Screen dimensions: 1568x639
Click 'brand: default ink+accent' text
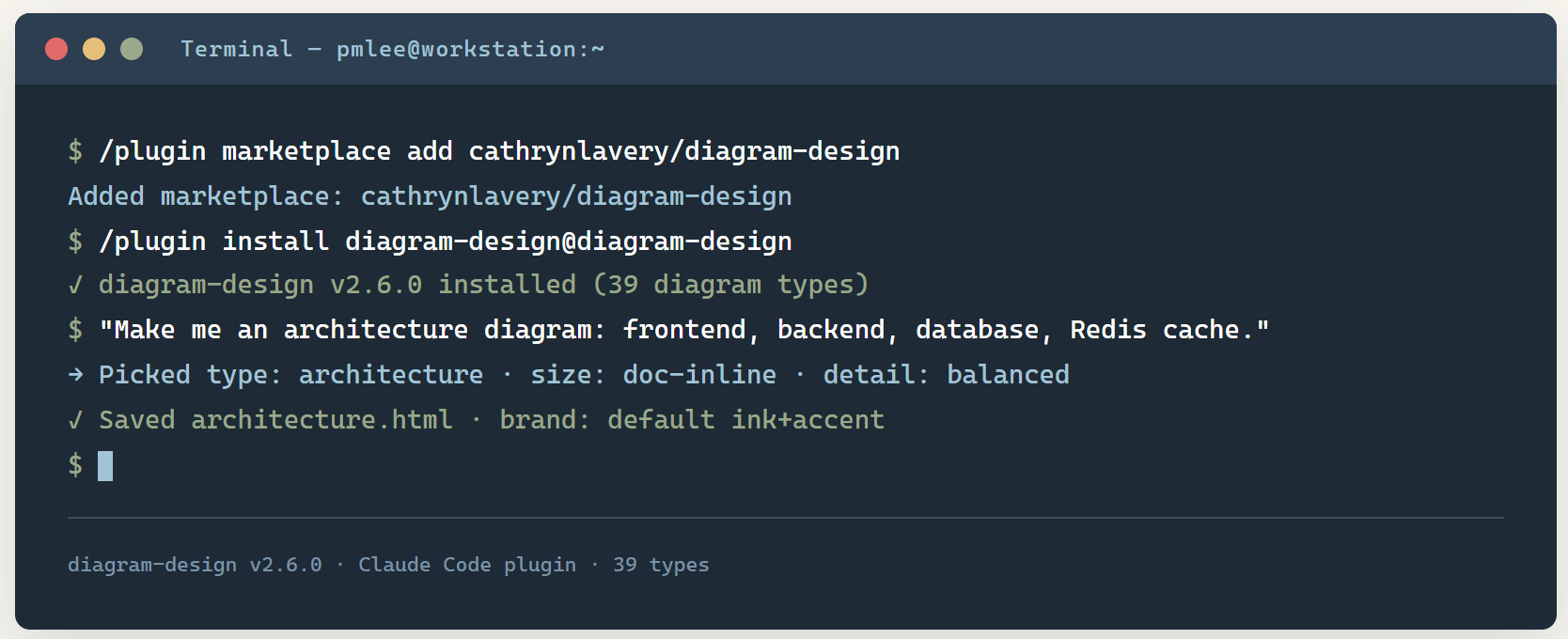coord(692,420)
